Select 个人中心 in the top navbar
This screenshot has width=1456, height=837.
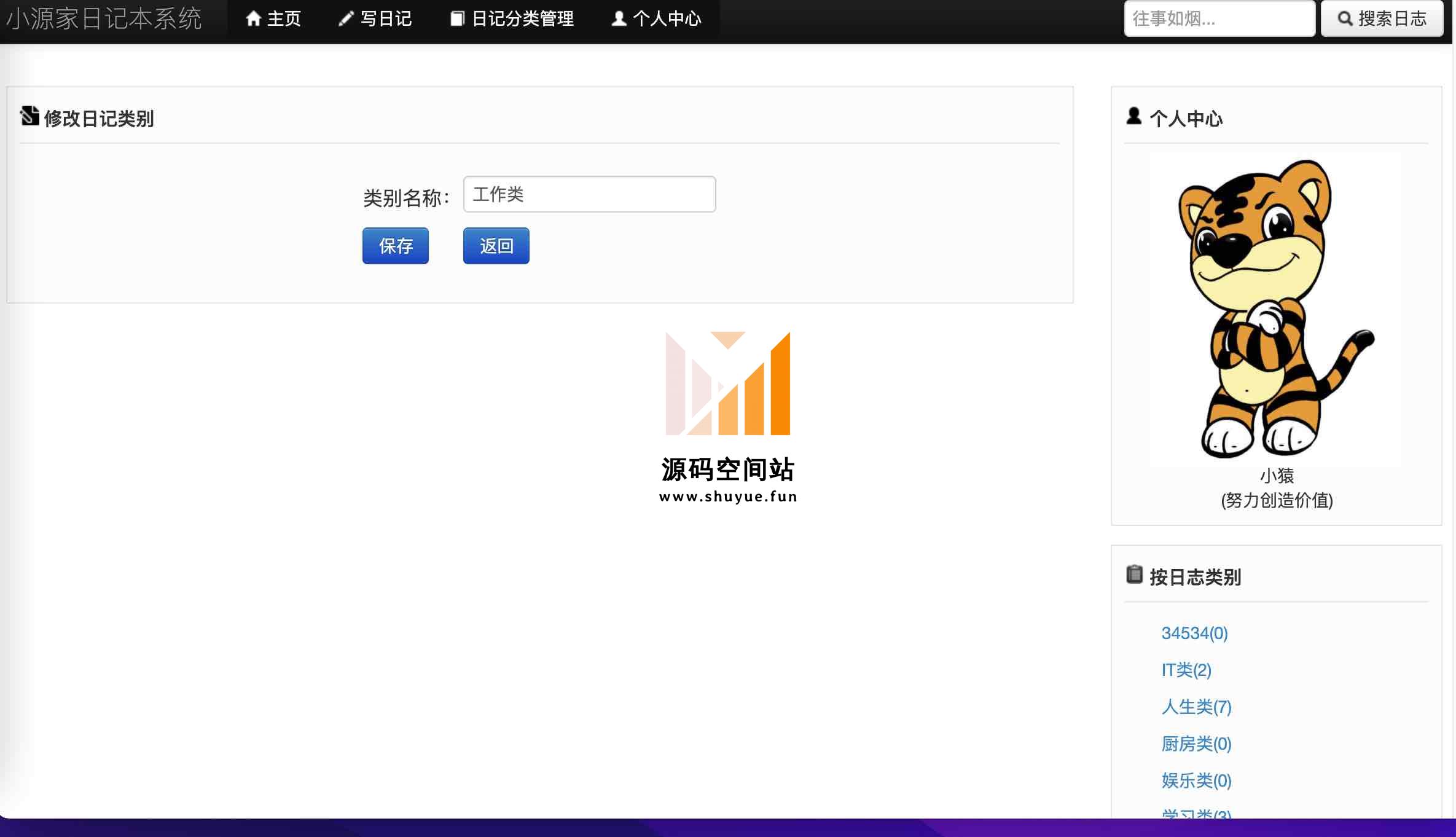coord(656,19)
